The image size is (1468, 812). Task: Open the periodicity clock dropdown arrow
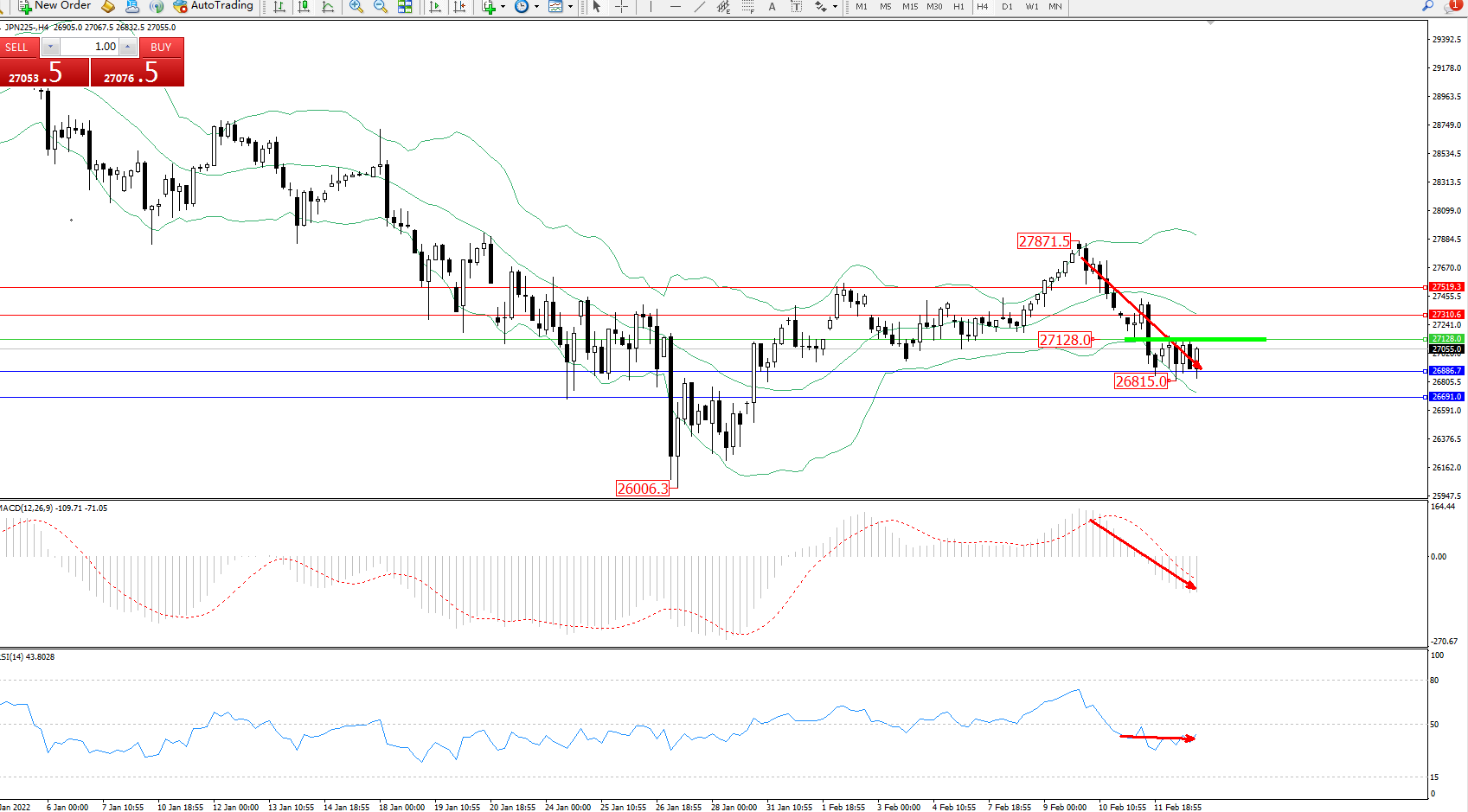[536, 7]
